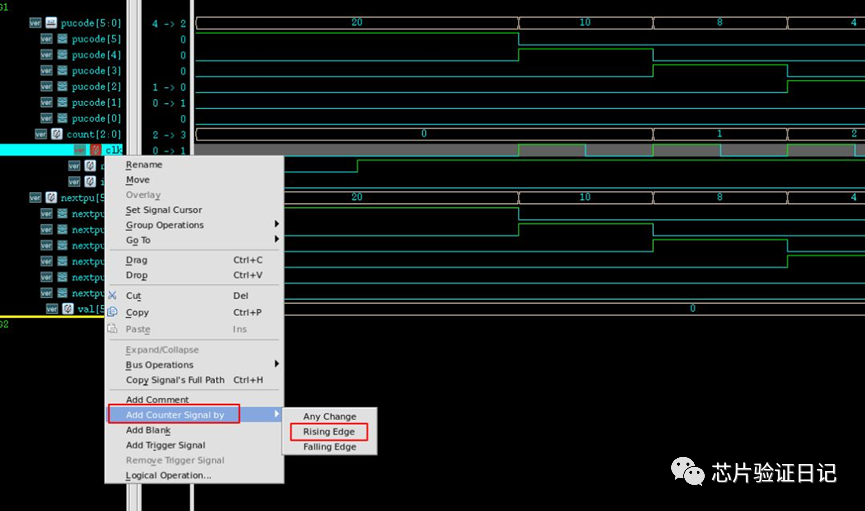The image size is (865, 511).
Task: Click the signal icon beside pucode[1]
Action: (62, 103)
